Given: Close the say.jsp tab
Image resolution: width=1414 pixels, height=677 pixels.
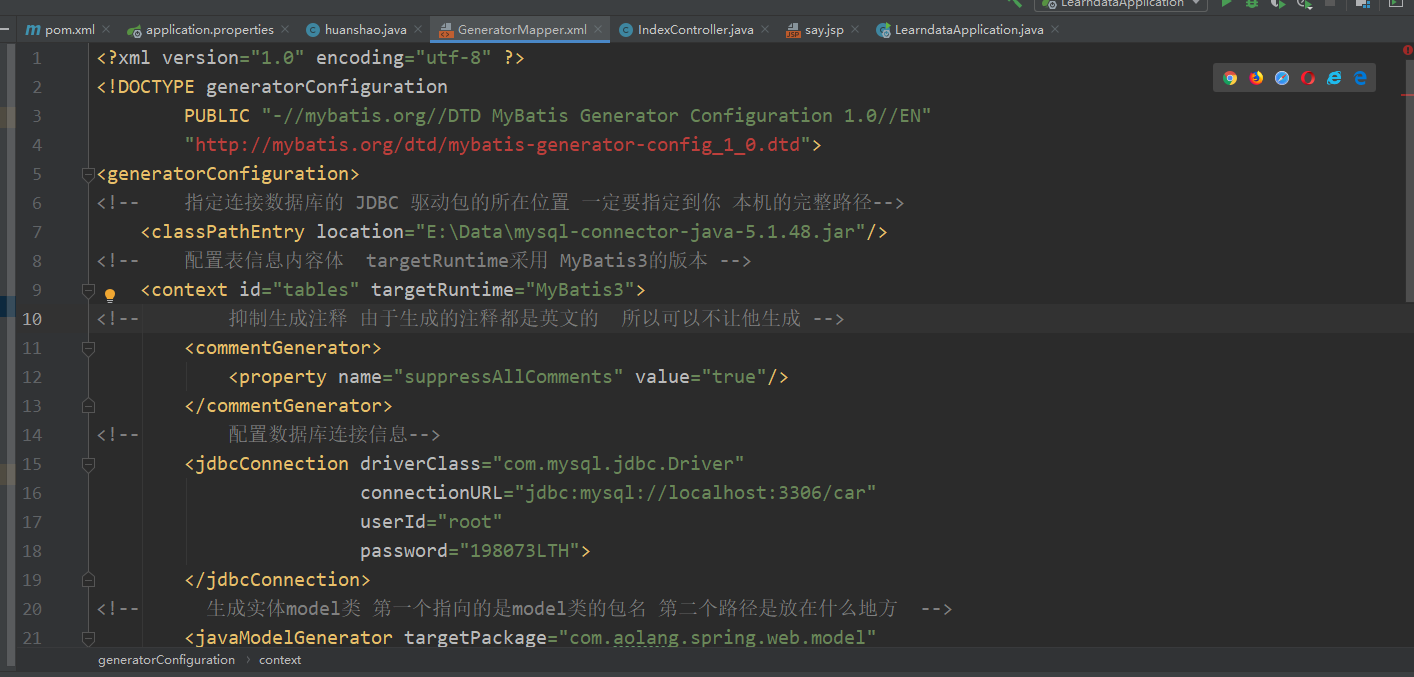Looking at the screenshot, I should 855,30.
